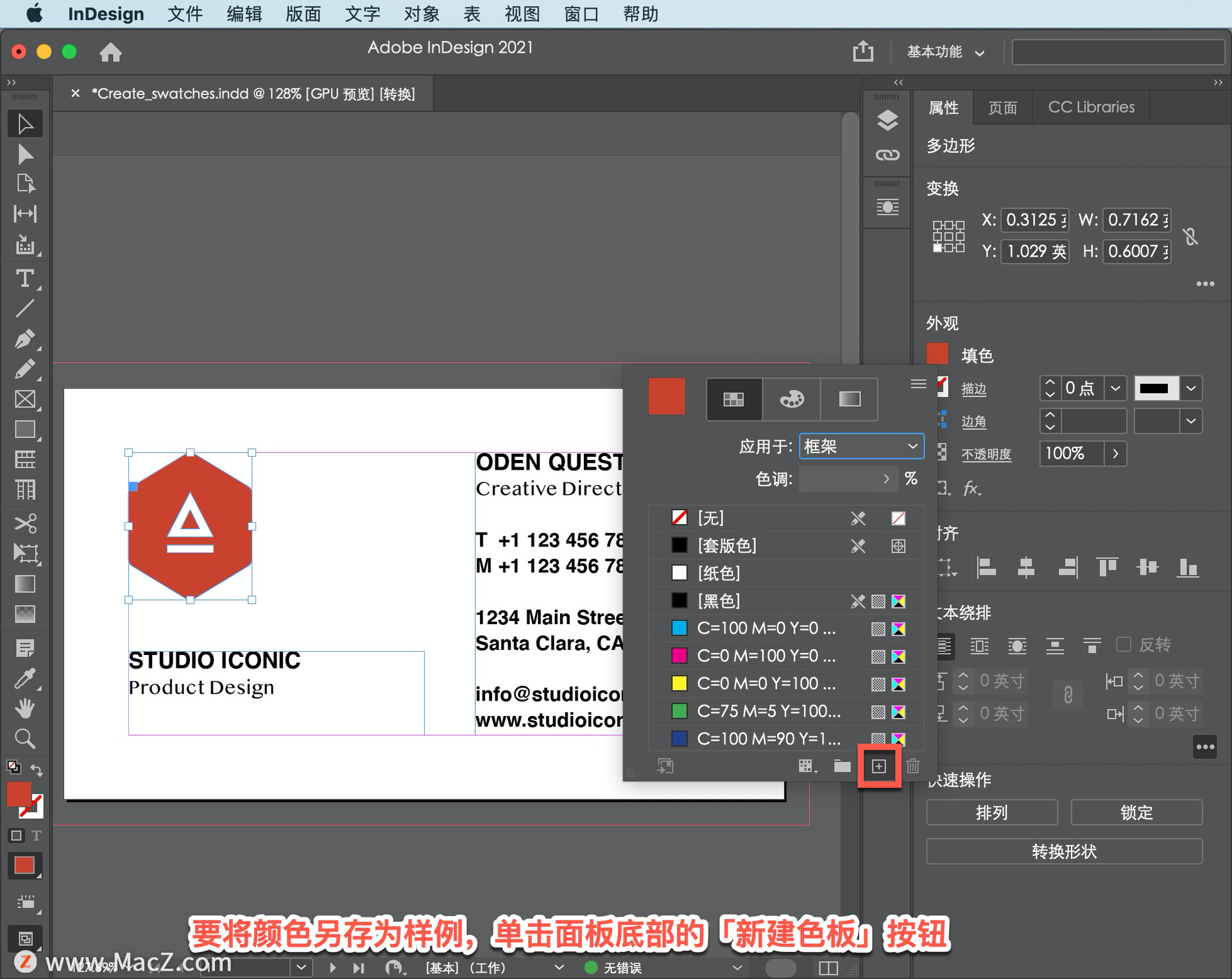Switch to color mixer palette view
Screen dimensions: 1232x979
(791, 399)
